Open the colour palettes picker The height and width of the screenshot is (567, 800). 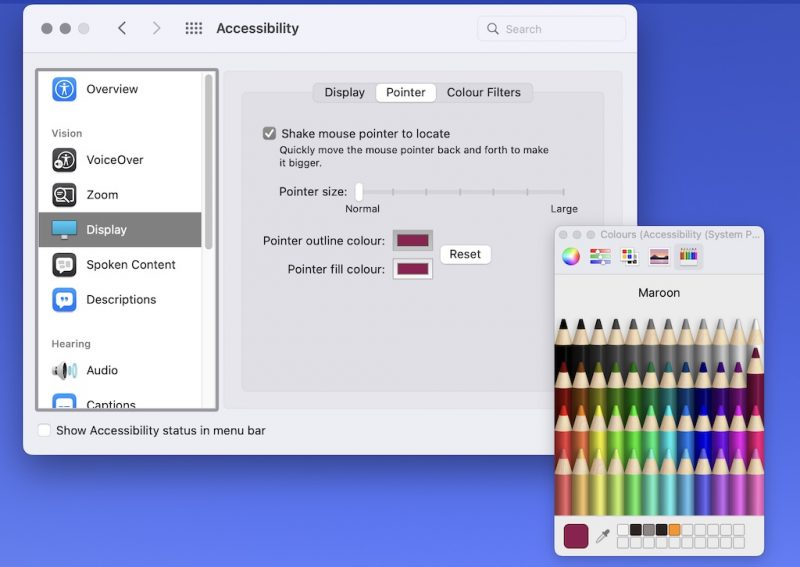pos(629,256)
